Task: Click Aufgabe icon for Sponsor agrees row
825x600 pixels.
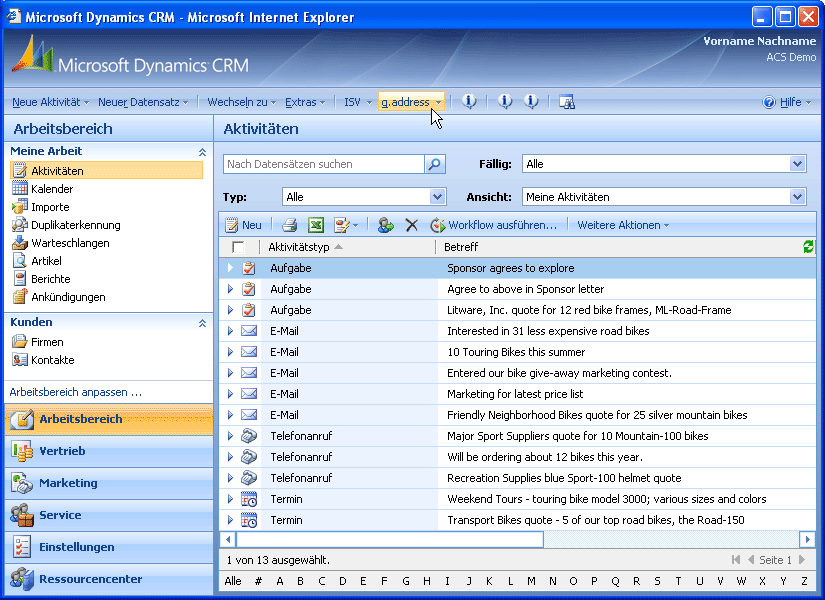Action: (x=249, y=268)
